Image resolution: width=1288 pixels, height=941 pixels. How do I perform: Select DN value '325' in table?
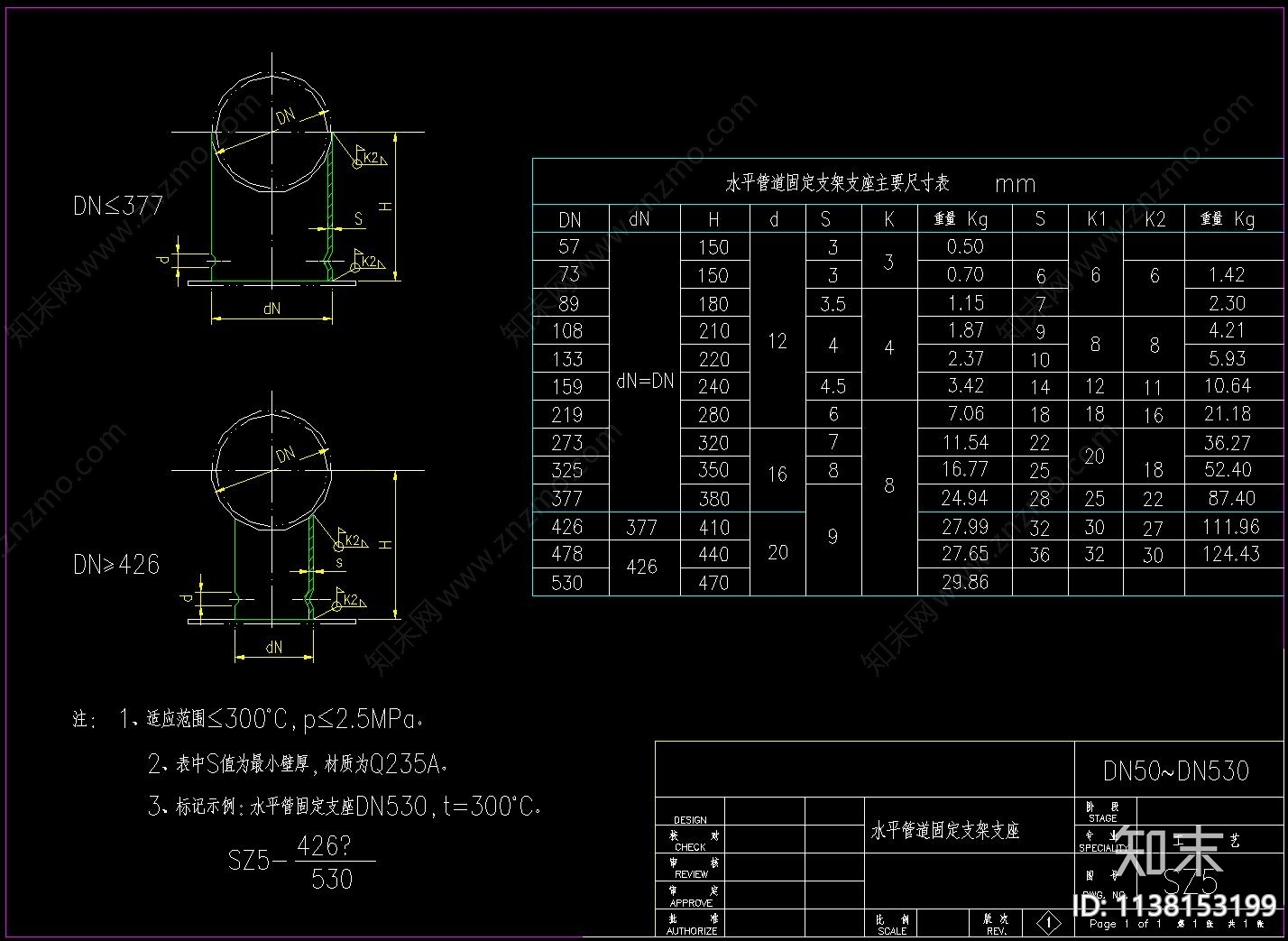click(567, 470)
